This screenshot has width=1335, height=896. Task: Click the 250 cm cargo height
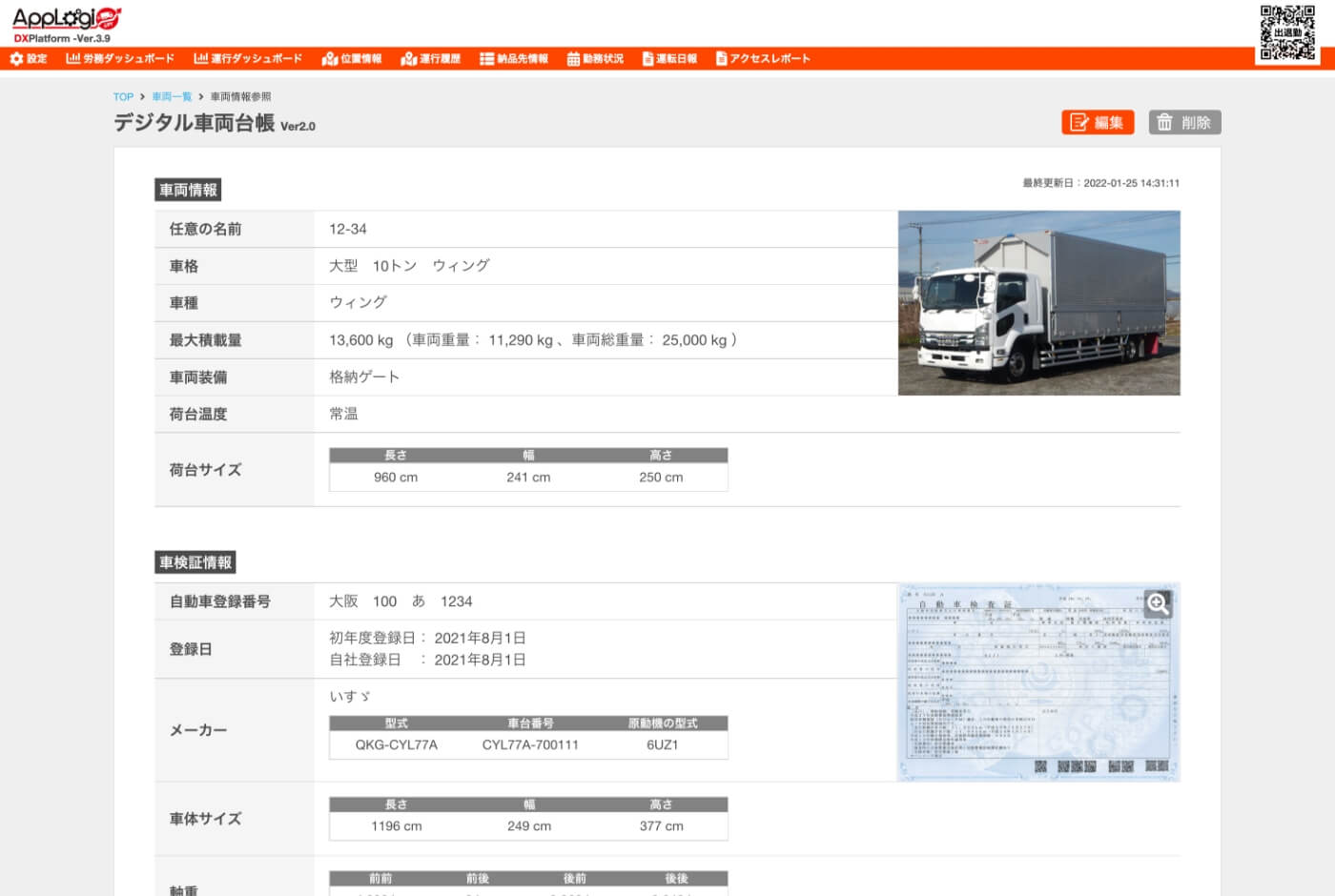(x=661, y=478)
